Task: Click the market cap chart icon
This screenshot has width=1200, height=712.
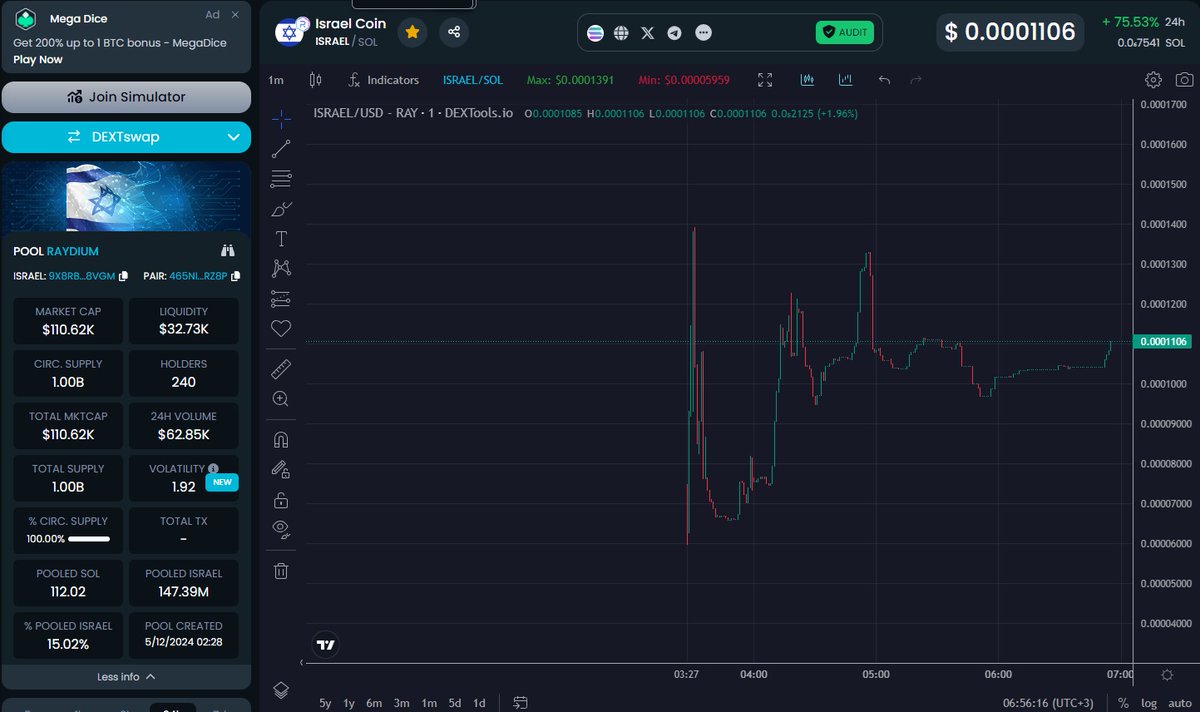Action: (846, 80)
